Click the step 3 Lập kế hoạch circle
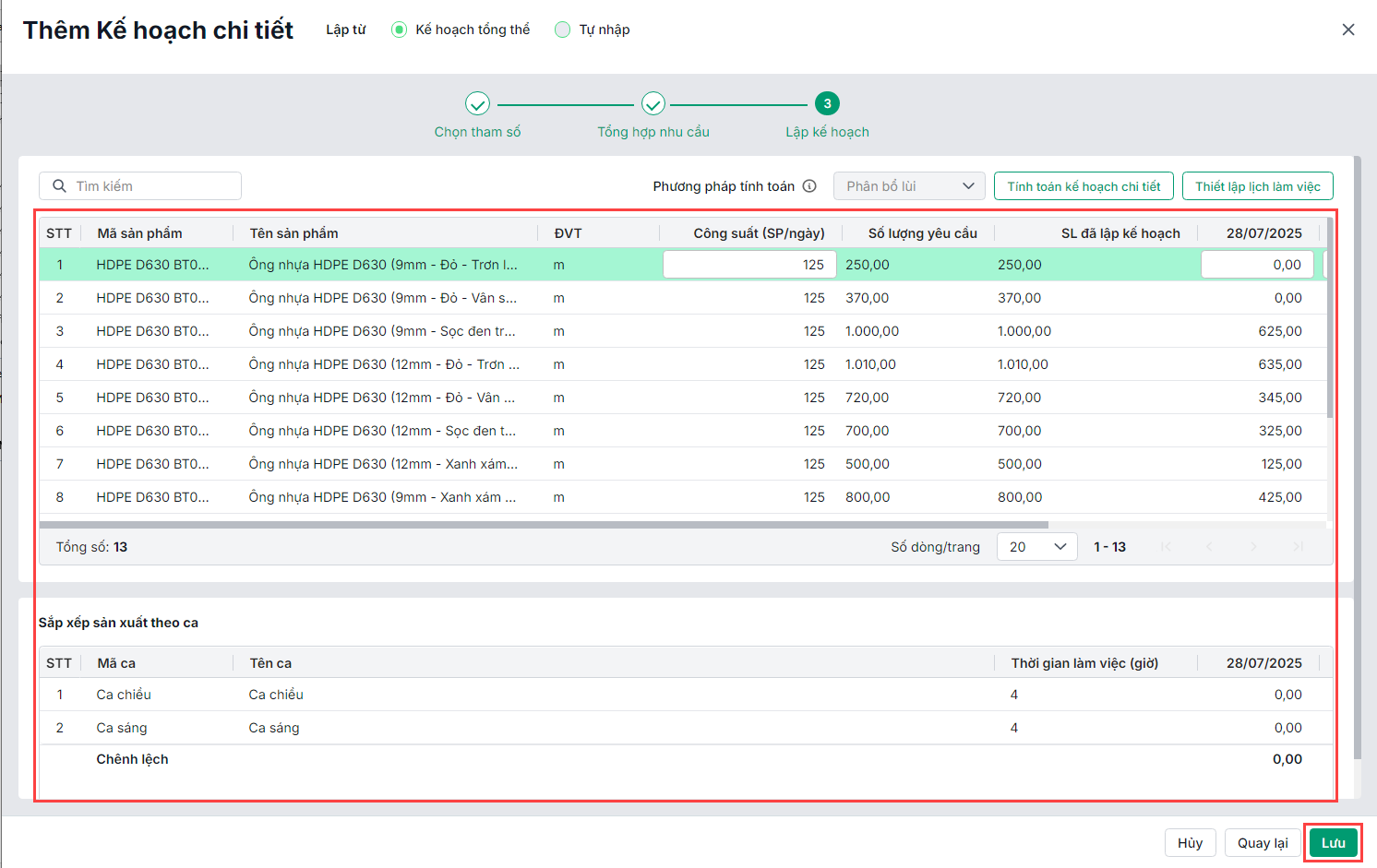 [x=827, y=103]
